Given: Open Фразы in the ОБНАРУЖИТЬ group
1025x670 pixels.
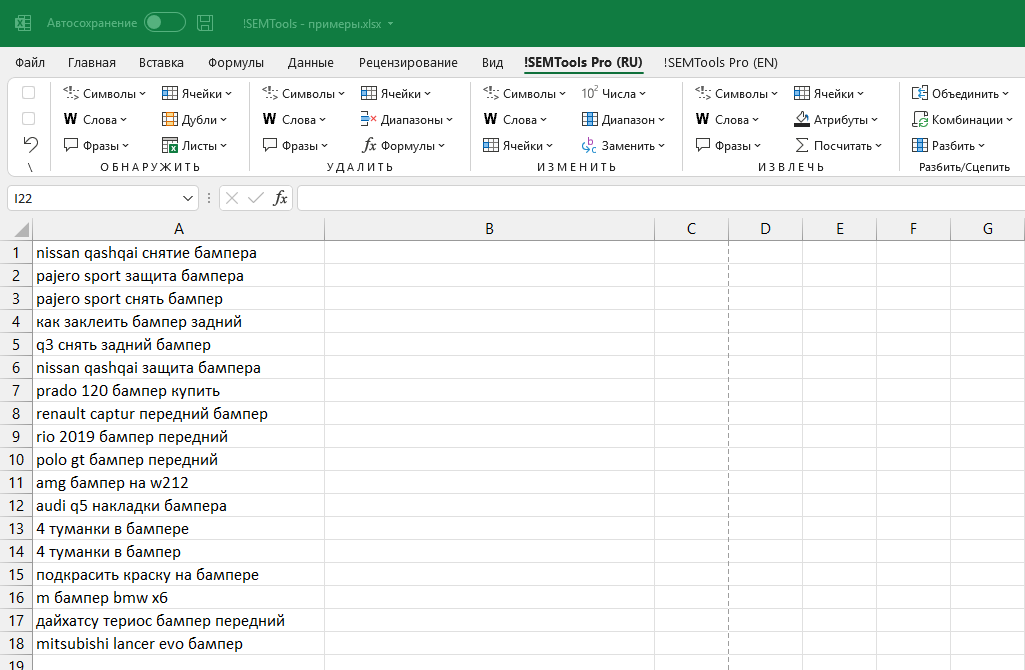Looking at the screenshot, I should (x=97, y=146).
